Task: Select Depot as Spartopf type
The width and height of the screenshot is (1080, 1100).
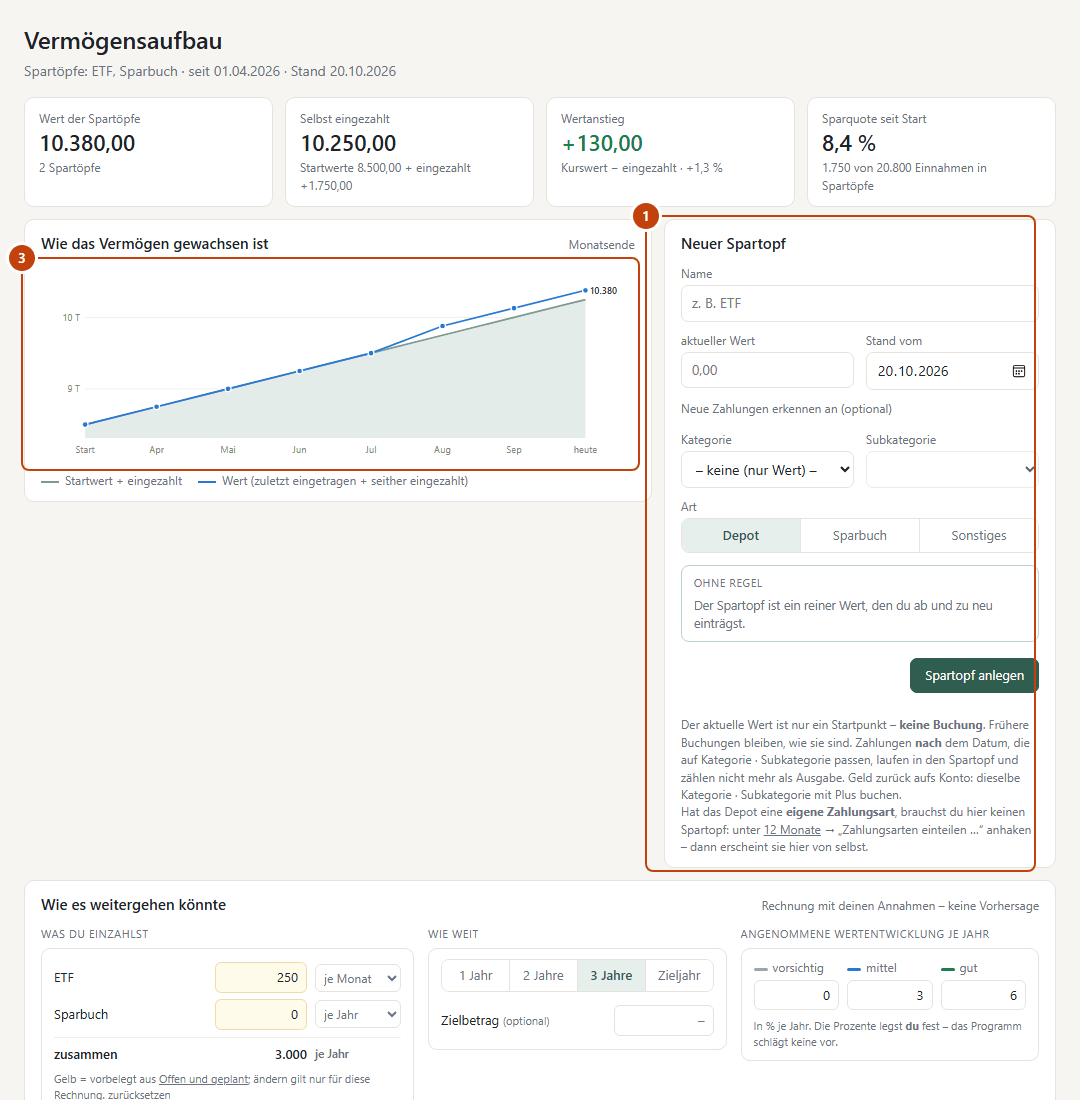Action: (x=740, y=536)
